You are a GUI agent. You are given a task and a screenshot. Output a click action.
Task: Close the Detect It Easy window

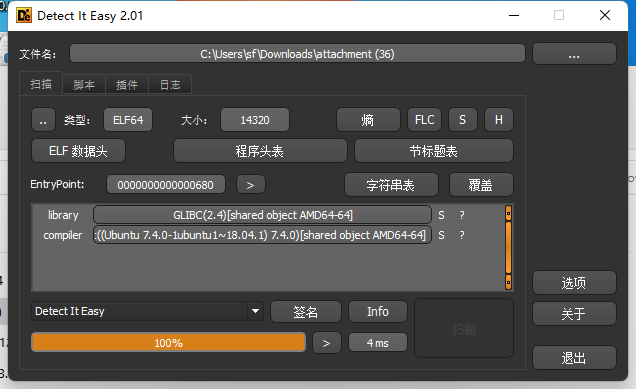coord(605,15)
